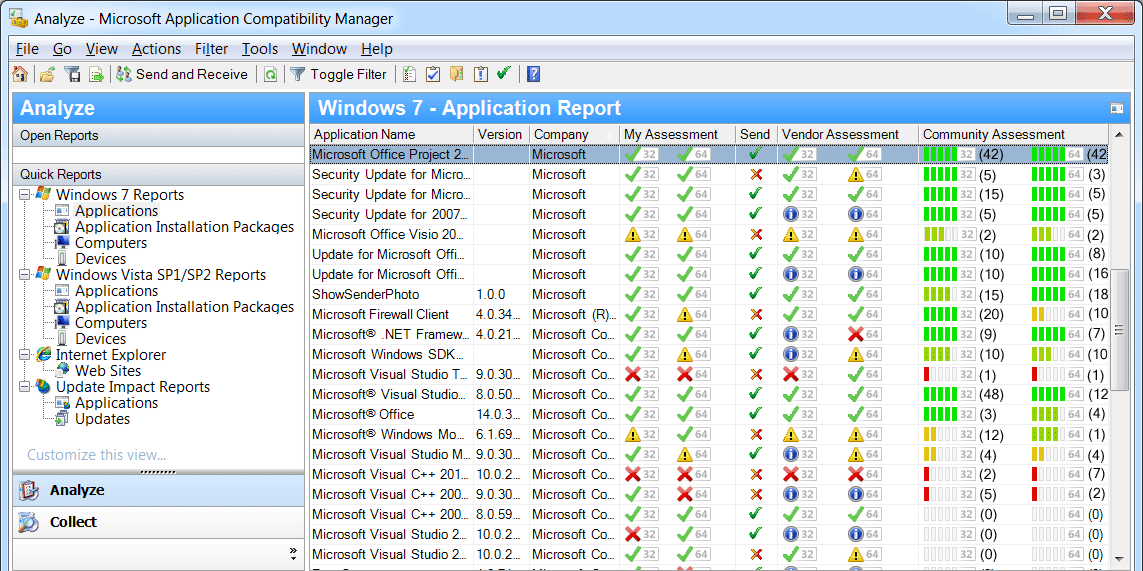Toggle Send status for Microsoft Office Project row
The height and width of the screenshot is (571, 1143).
757,155
